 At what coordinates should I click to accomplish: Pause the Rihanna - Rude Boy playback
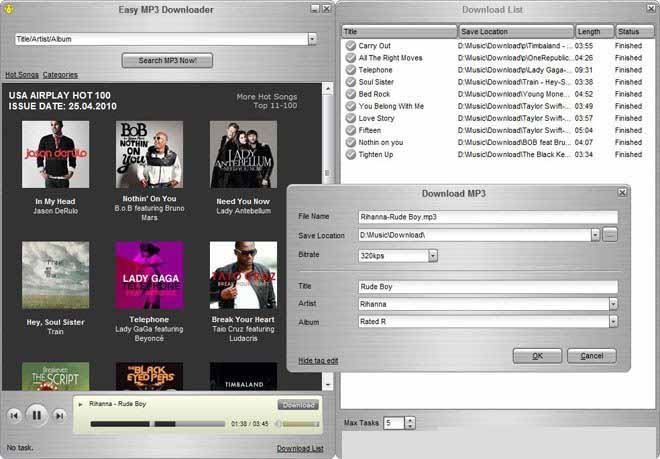point(37,416)
